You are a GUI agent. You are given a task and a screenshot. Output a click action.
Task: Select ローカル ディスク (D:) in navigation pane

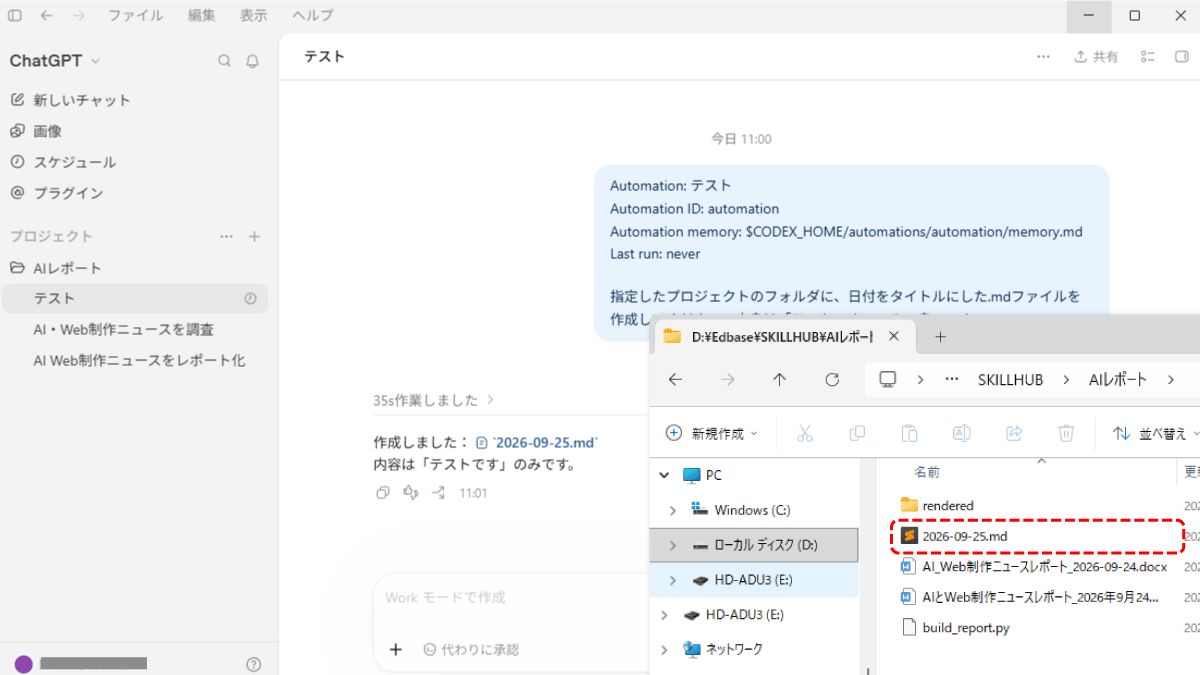(754, 545)
